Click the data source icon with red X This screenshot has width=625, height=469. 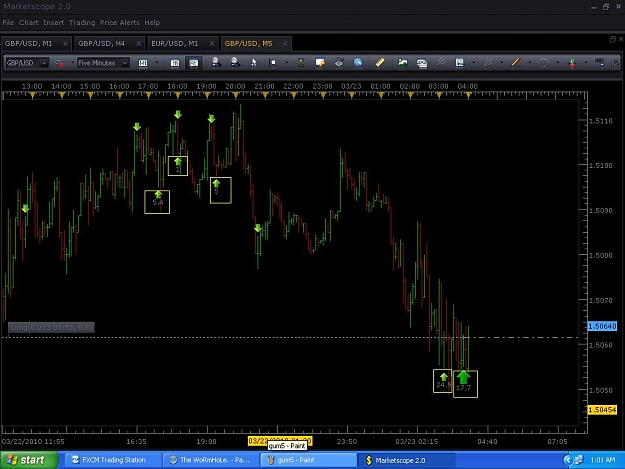59,63
